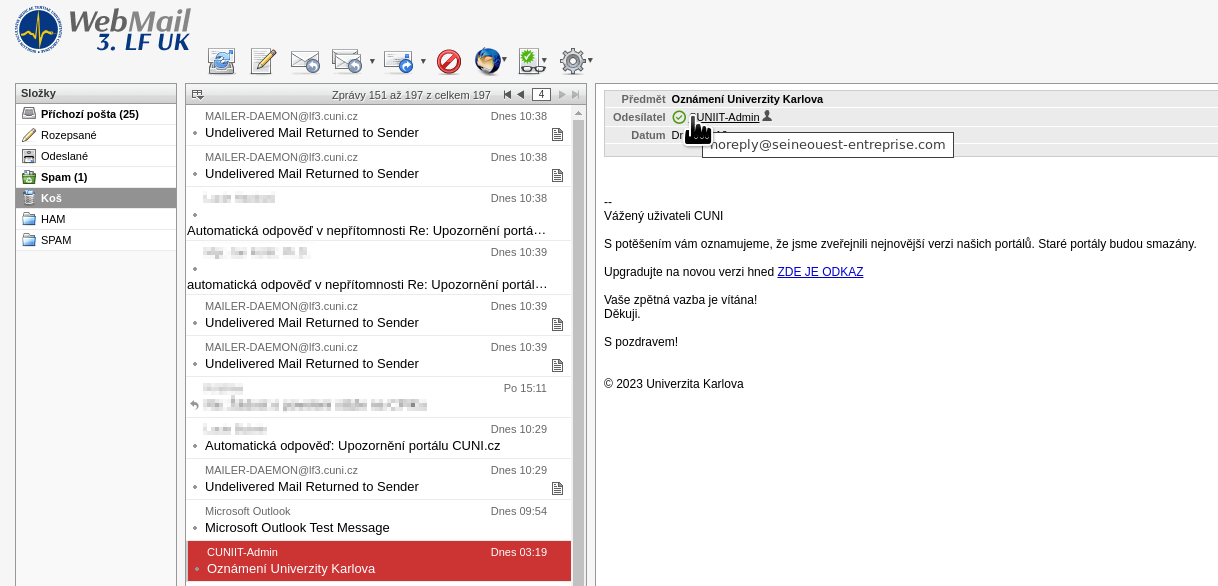Open the Spam (1) folder
The image size is (1218, 586).
pos(96,177)
